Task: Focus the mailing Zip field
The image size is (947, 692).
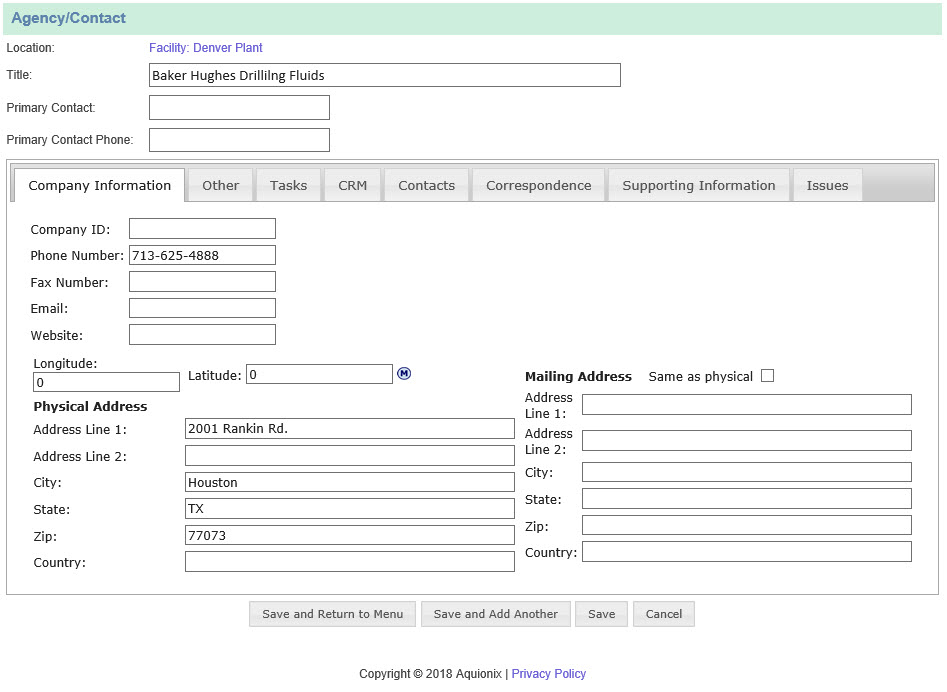Action: [747, 525]
